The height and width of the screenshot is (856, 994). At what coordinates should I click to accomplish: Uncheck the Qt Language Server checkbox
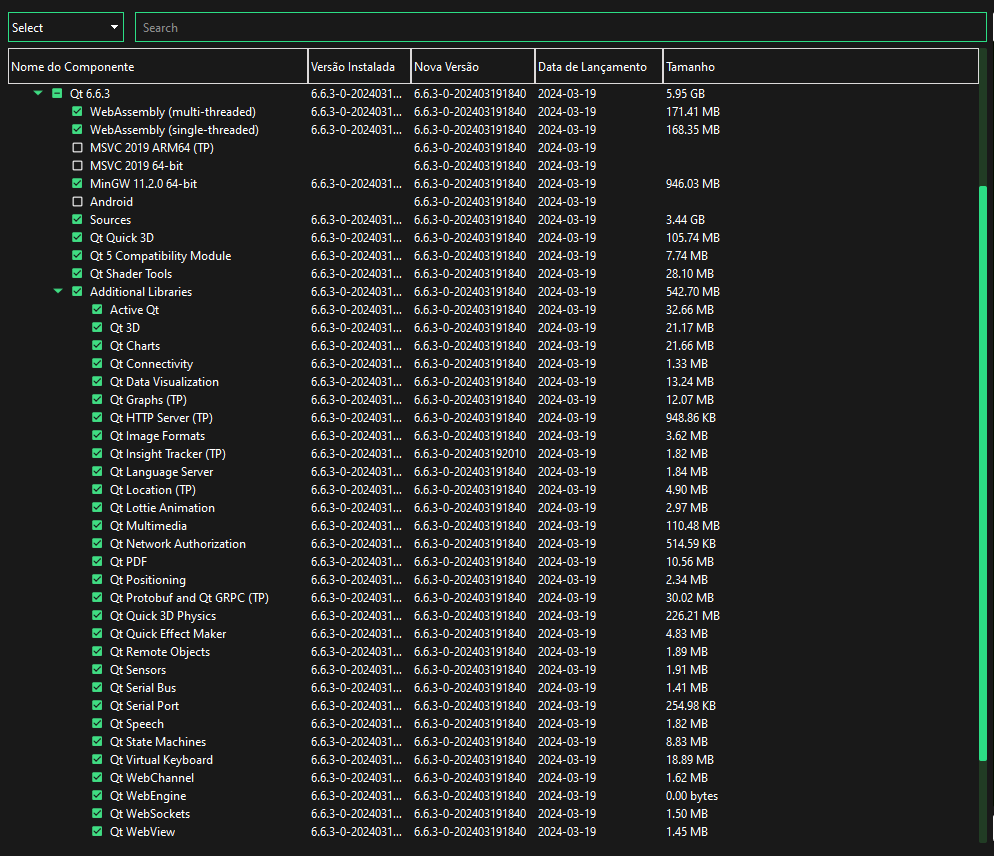(97, 472)
